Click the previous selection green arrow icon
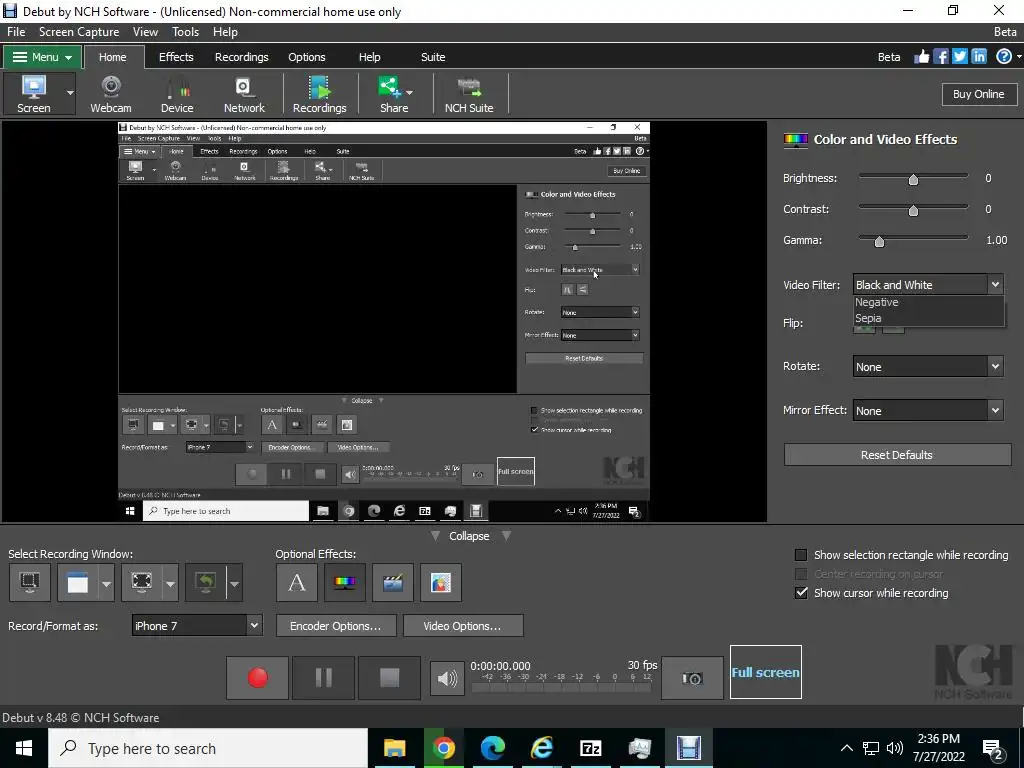 (x=206, y=582)
